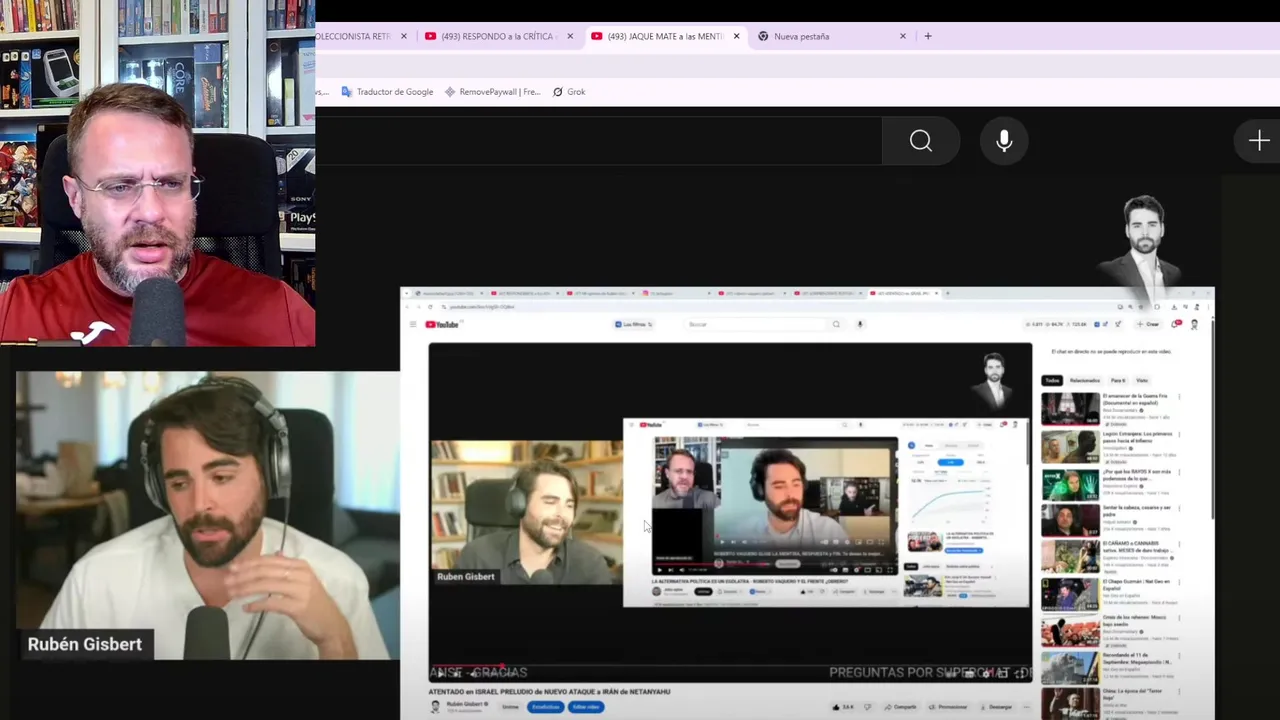Open new tab in inner browser
The width and height of the screenshot is (1280, 720).
[x=948, y=294]
